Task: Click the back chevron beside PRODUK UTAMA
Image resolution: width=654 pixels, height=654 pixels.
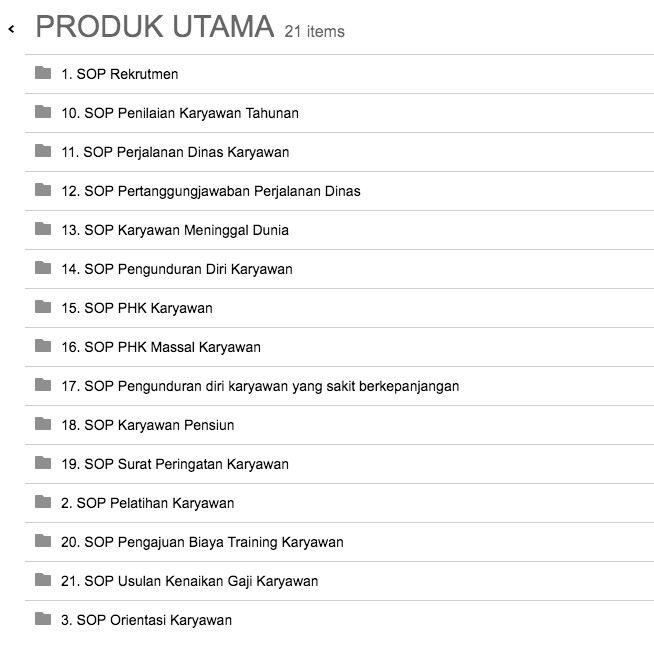Action: [11, 30]
